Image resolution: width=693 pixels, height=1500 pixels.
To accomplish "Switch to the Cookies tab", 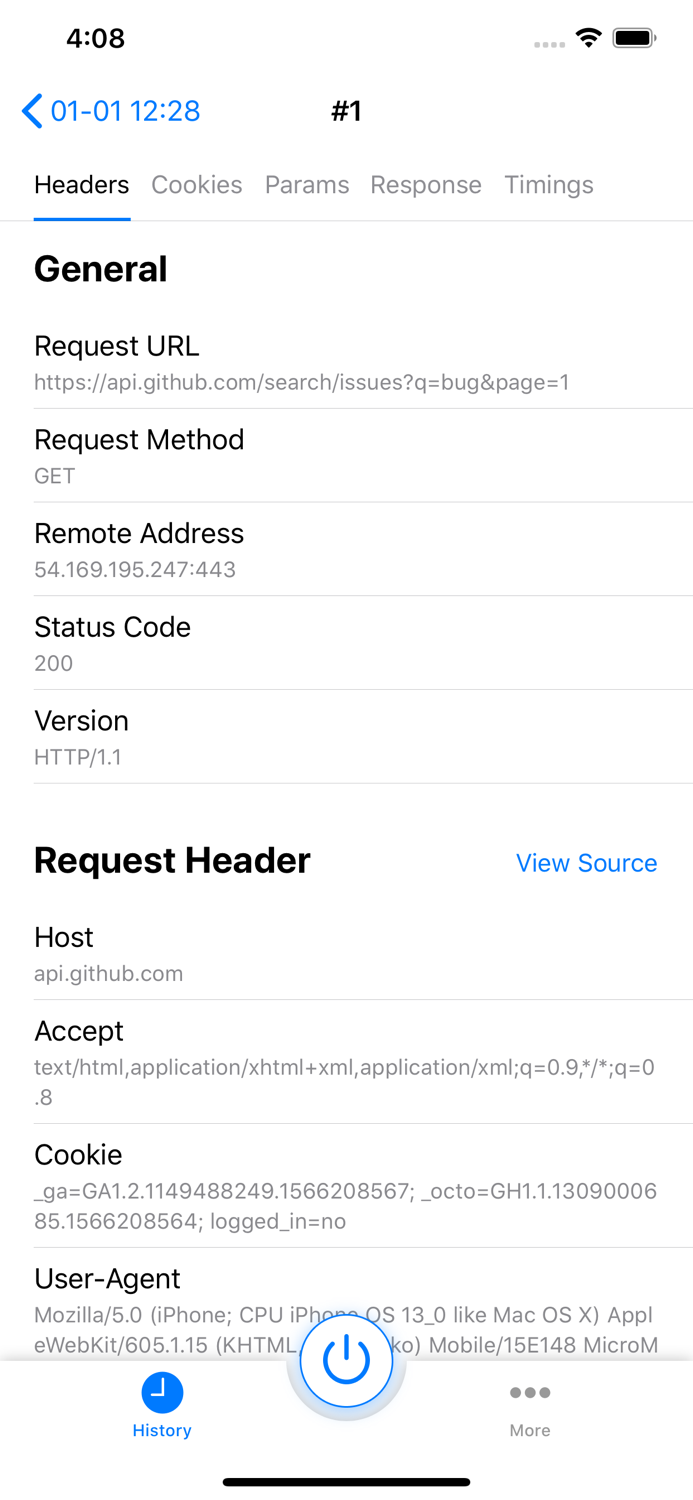I will (196, 185).
